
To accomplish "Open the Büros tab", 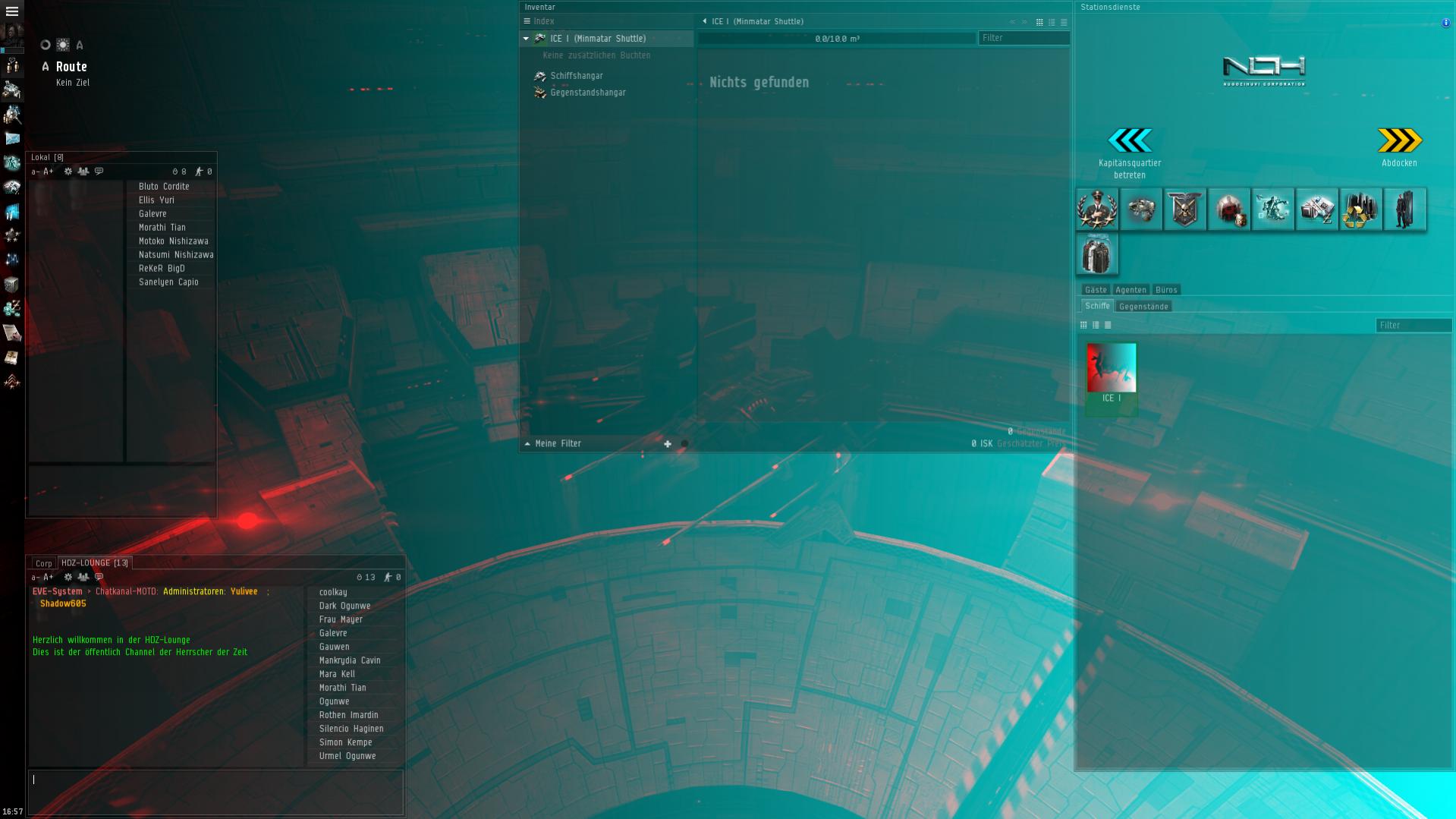I will point(1166,290).
